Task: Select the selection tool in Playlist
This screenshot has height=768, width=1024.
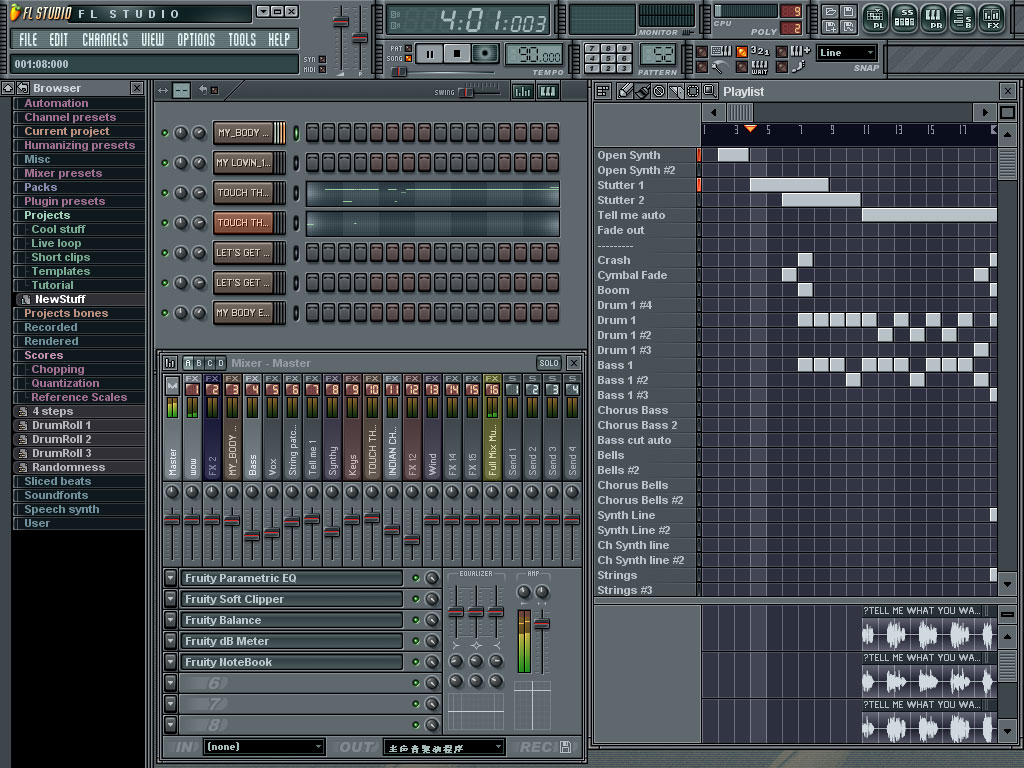Action: click(x=693, y=91)
